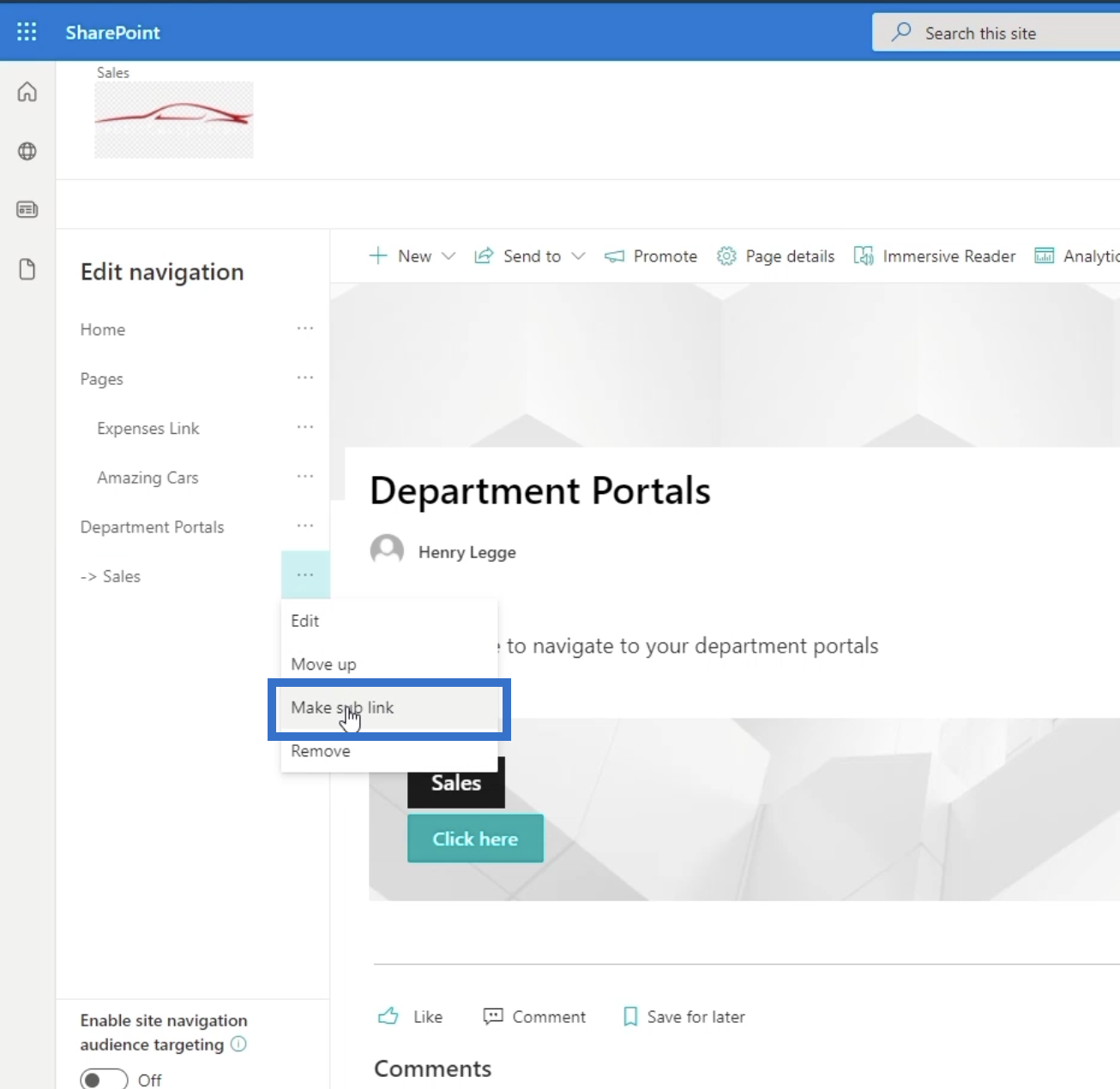Click the Sales site title text
Screen dimensions: 1120x1089
113,73
